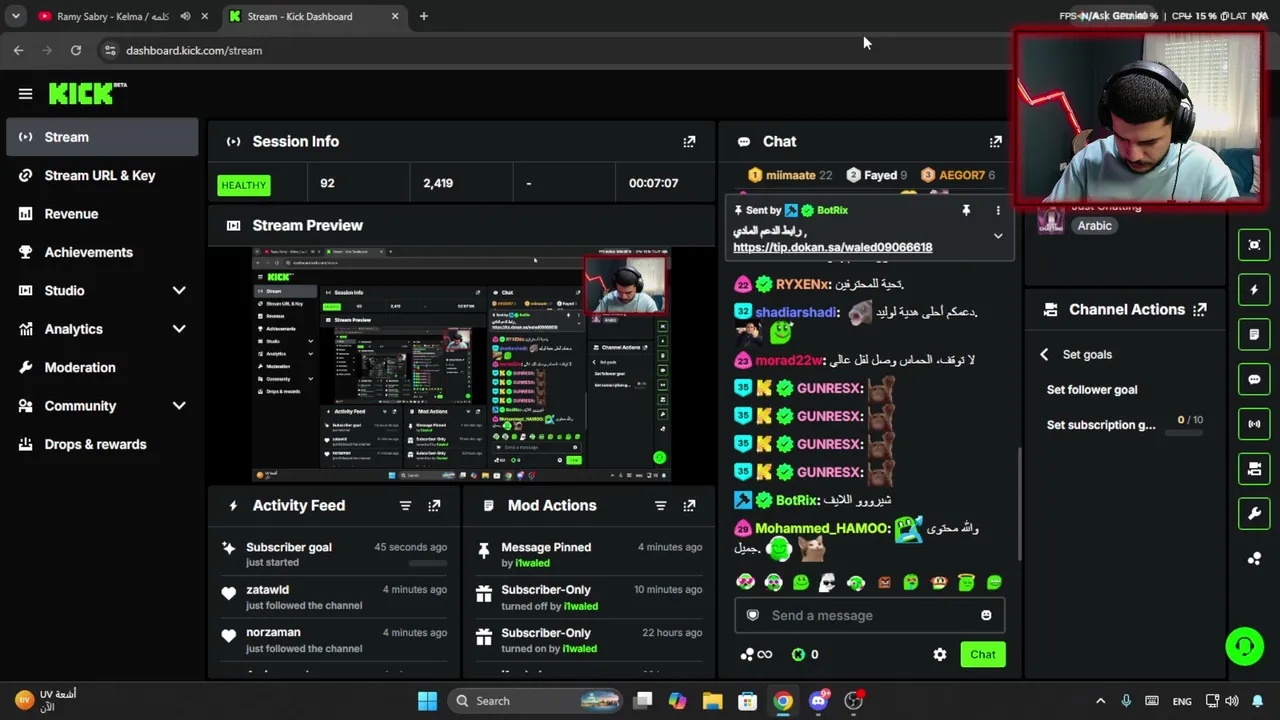The height and width of the screenshot is (720, 1280).
Task: Open the browser tab search dropdown
Action: tap(16, 16)
